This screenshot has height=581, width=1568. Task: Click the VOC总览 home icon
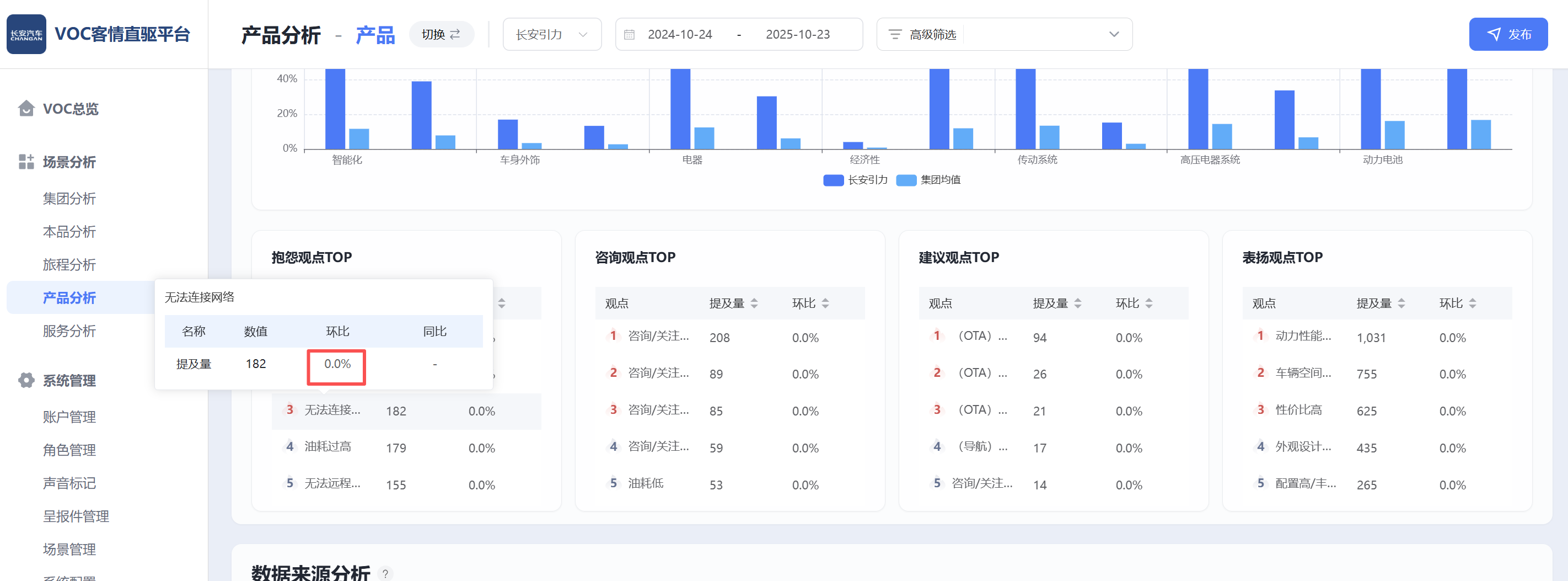(26, 108)
